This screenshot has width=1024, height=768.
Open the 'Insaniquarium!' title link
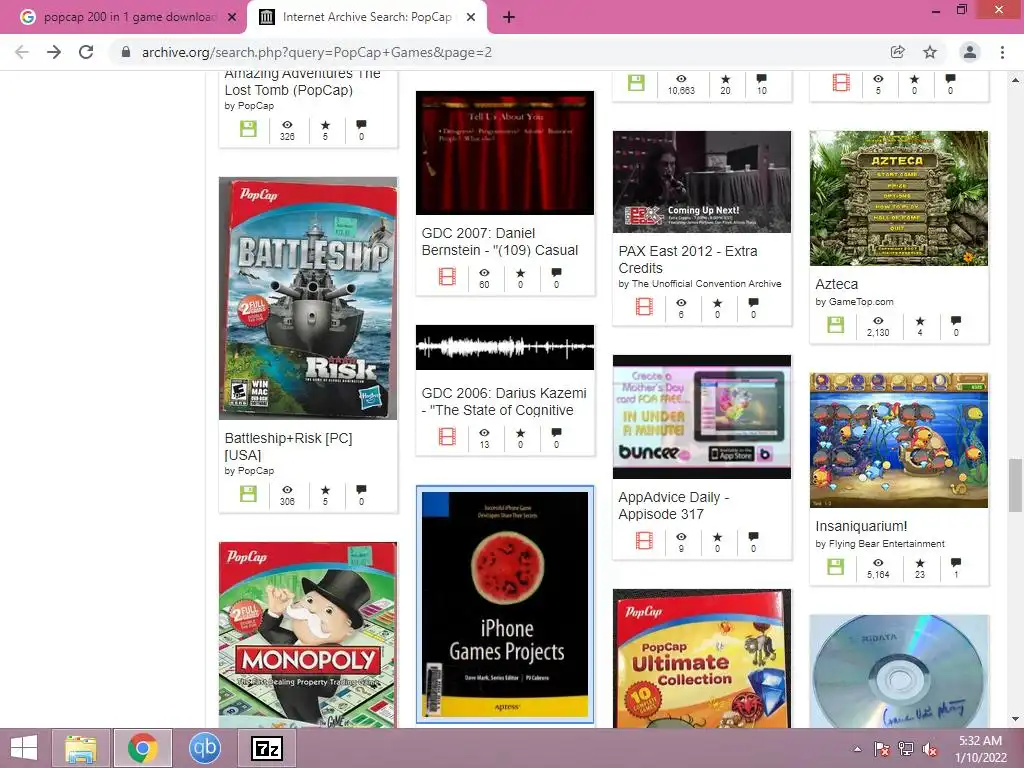[861, 526]
